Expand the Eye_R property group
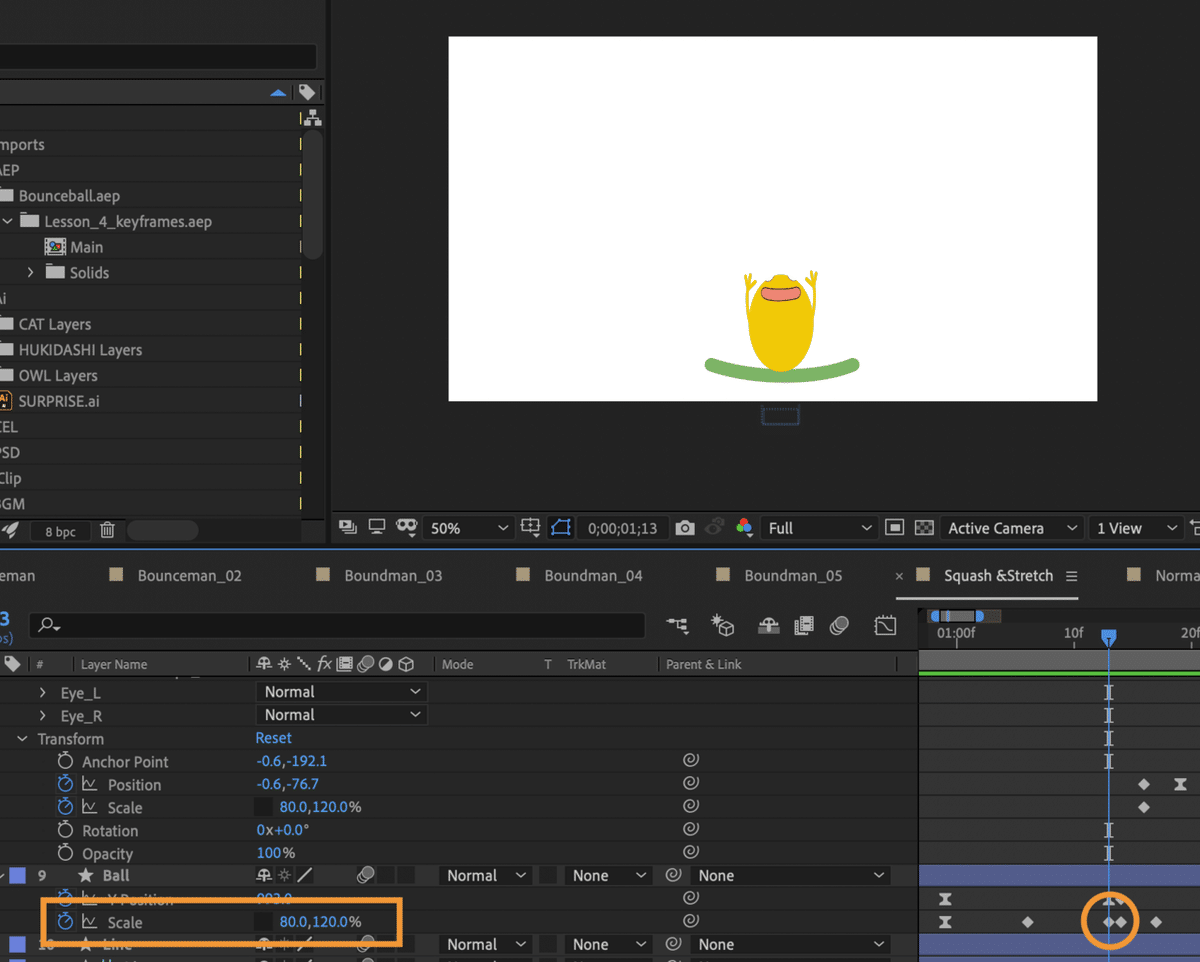Image resolution: width=1200 pixels, height=962 pixels. point(42,716)
